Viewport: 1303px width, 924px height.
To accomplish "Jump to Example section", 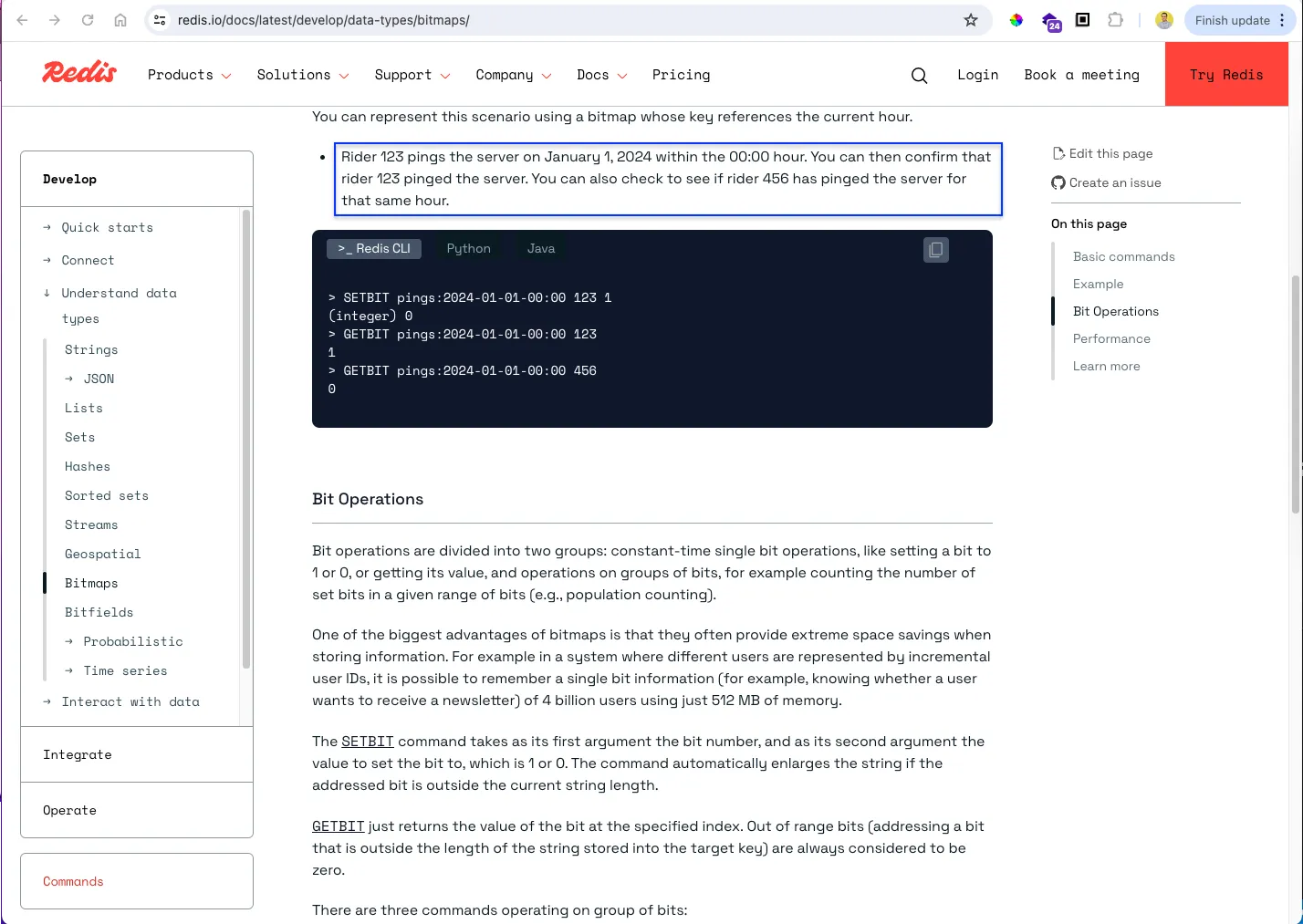I will 1098,284.
